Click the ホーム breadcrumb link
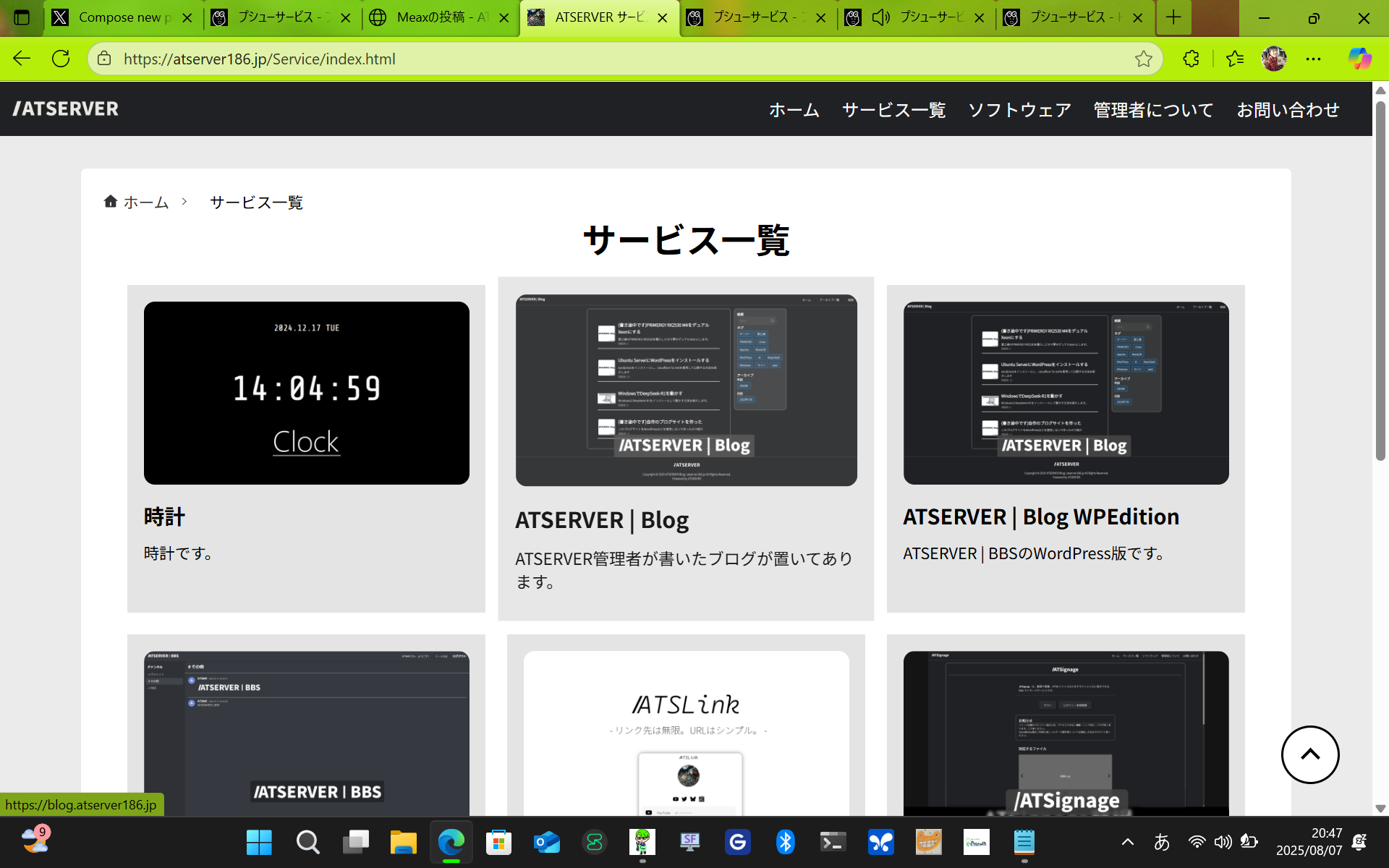This screenshot has width=1389, height=868. click(136, 202)
